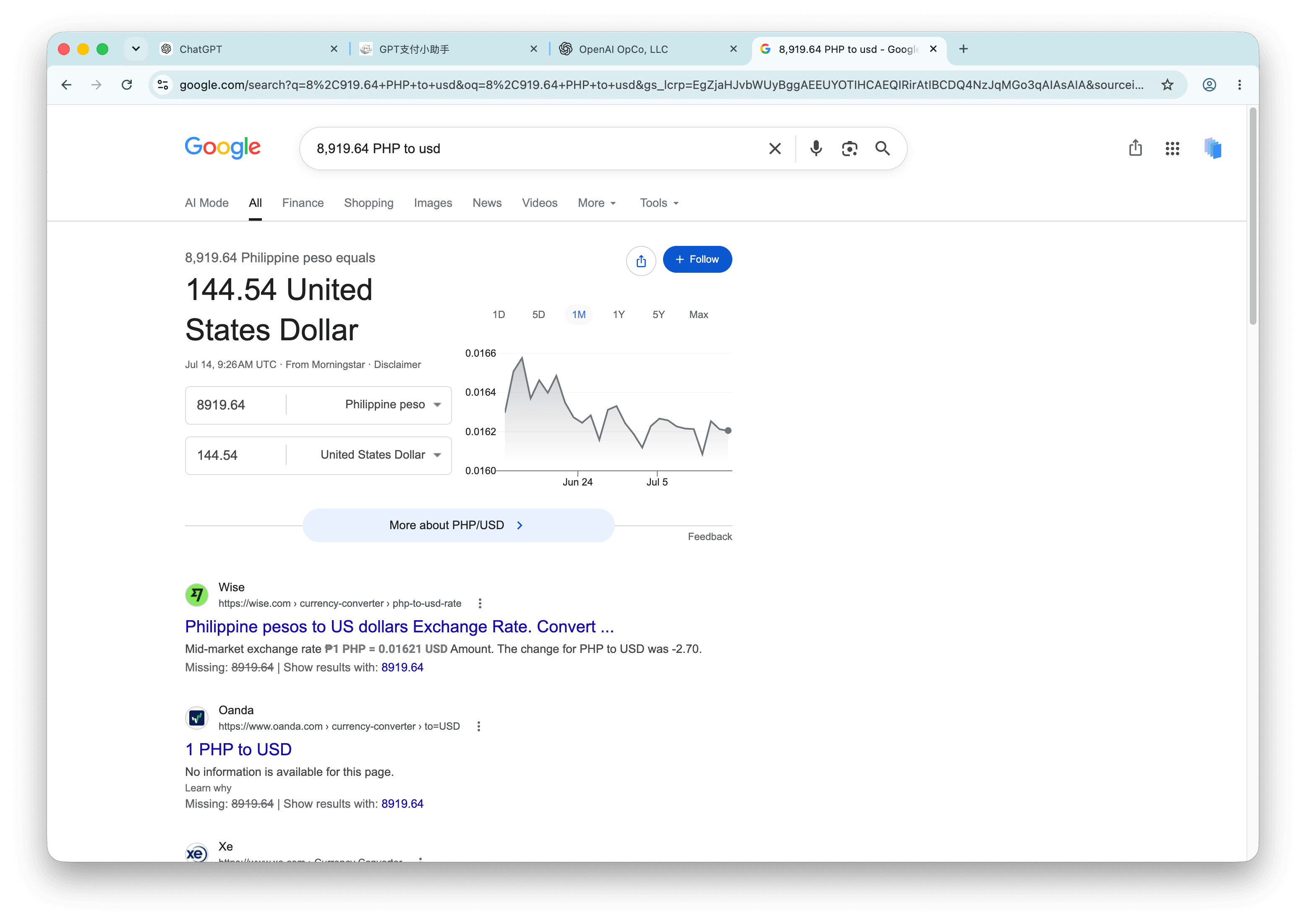Click the Feedback link
Image resolution: width=1306 pixels, height=924 pixels.
click(710, 537)
